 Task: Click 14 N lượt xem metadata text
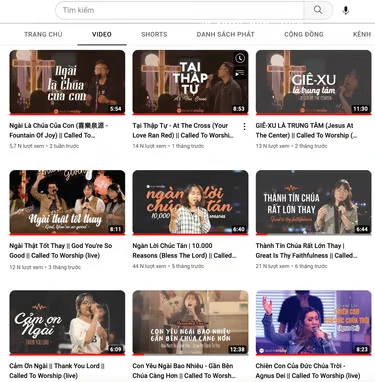149,146
